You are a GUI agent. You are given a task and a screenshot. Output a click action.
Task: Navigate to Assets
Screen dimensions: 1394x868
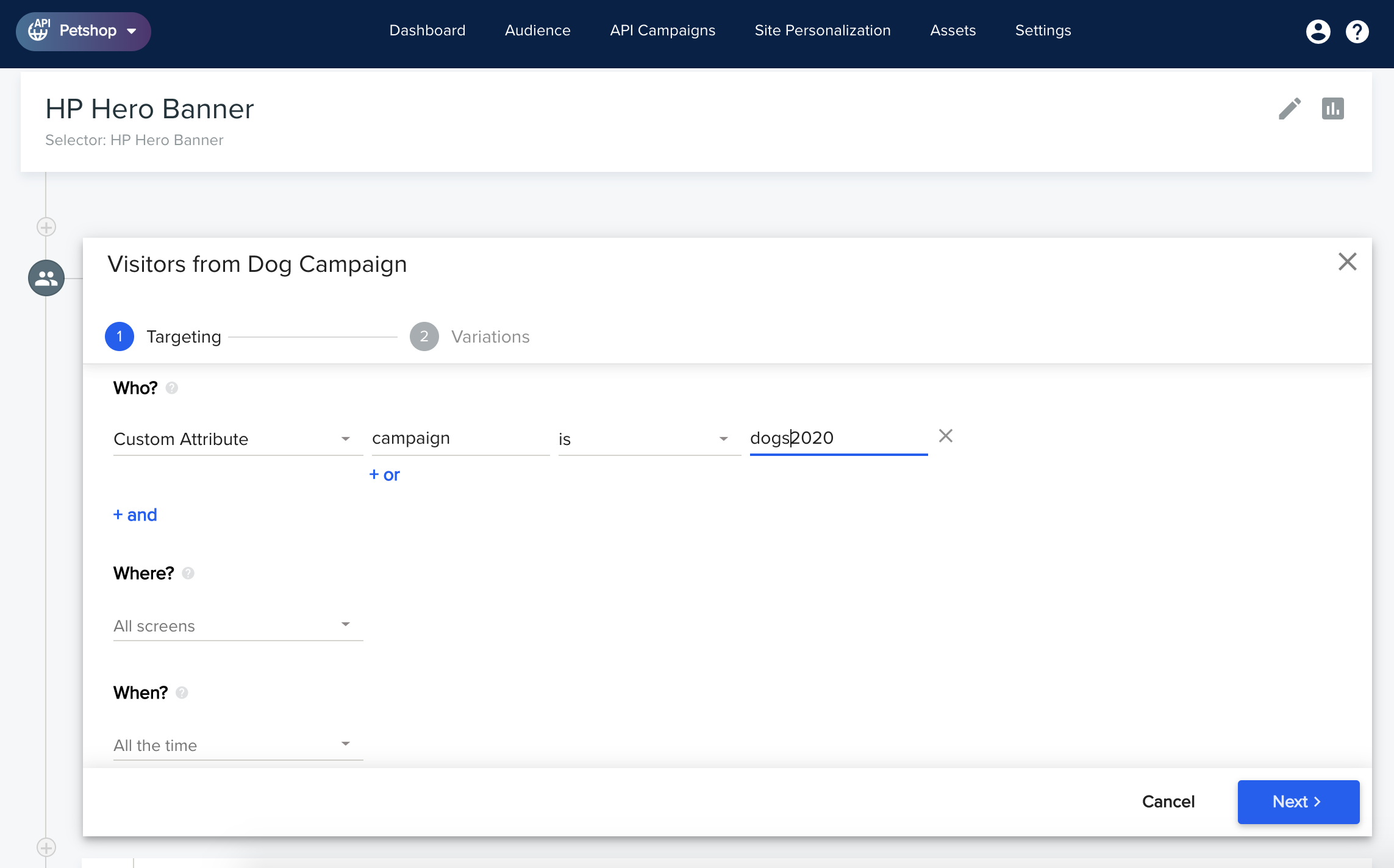point(953,30)
